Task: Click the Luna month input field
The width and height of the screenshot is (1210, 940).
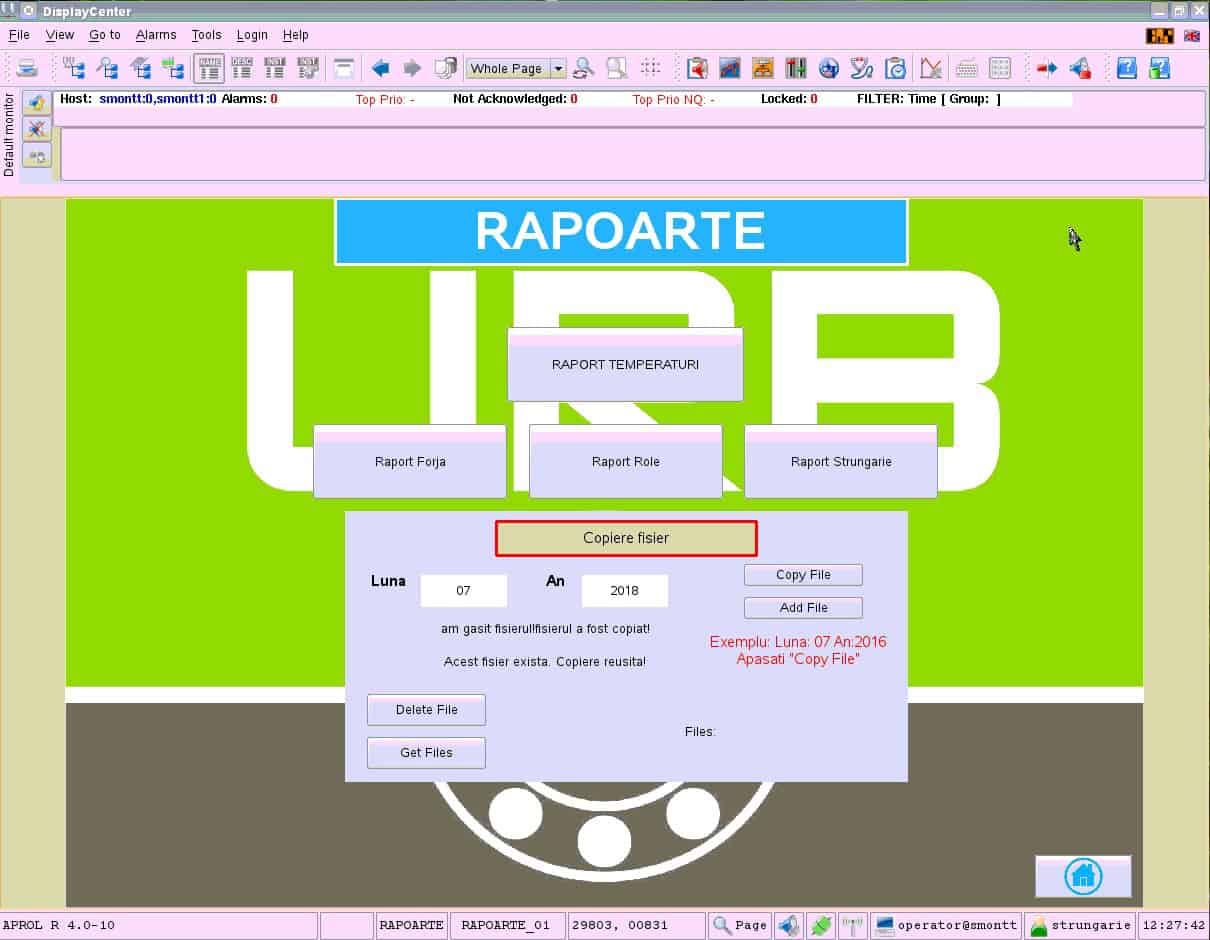Action: pos(463,591)
